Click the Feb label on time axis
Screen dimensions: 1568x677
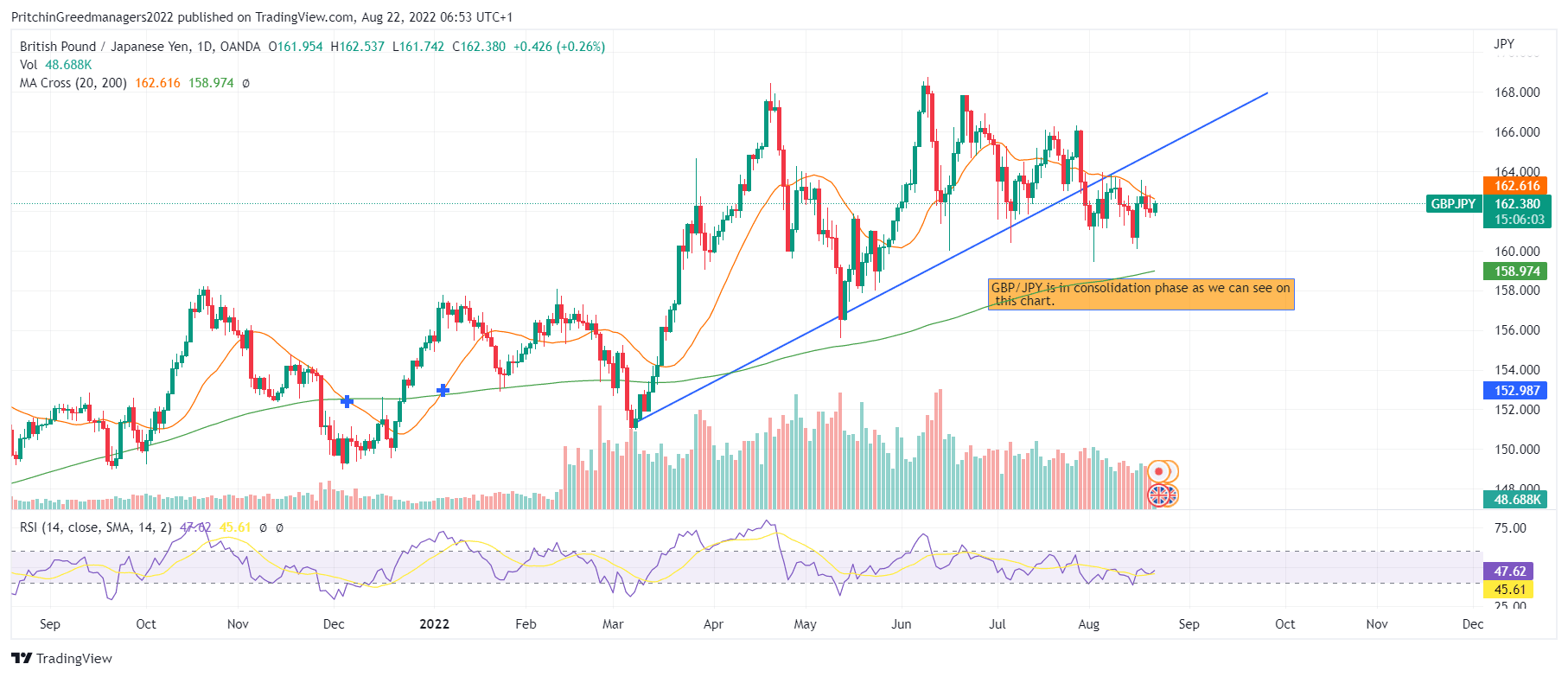point(526,624)
